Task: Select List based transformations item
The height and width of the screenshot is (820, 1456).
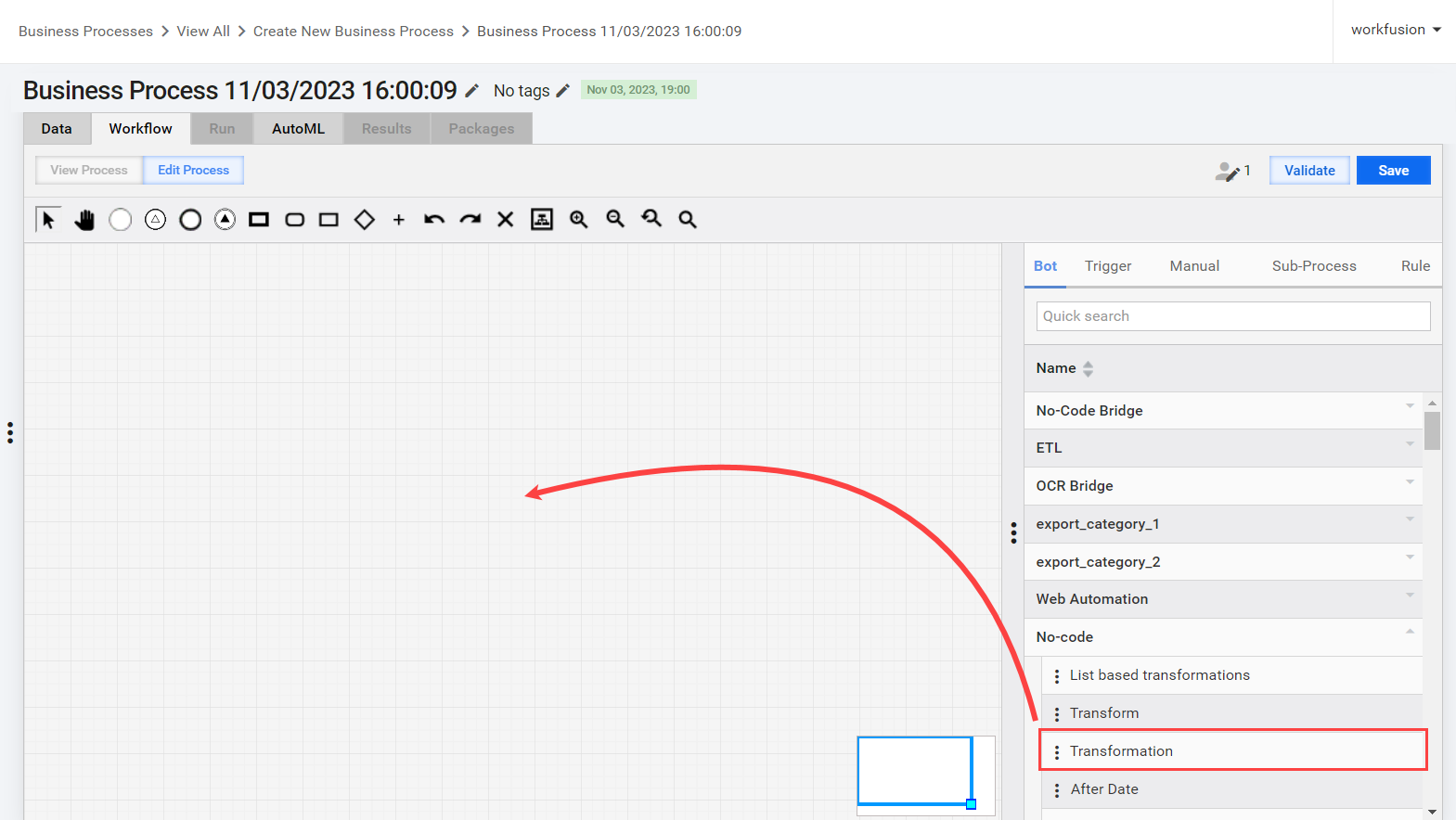Action: pyautogui.click(x=1232, y=675)
